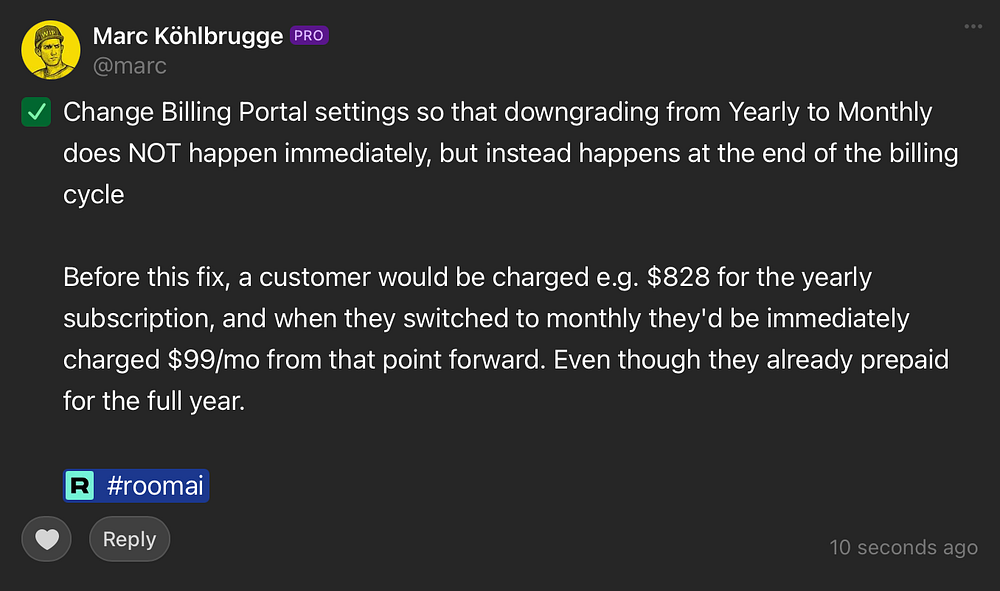Like the post with the heart icon
1000x591 pixels.
click(47, 539)
